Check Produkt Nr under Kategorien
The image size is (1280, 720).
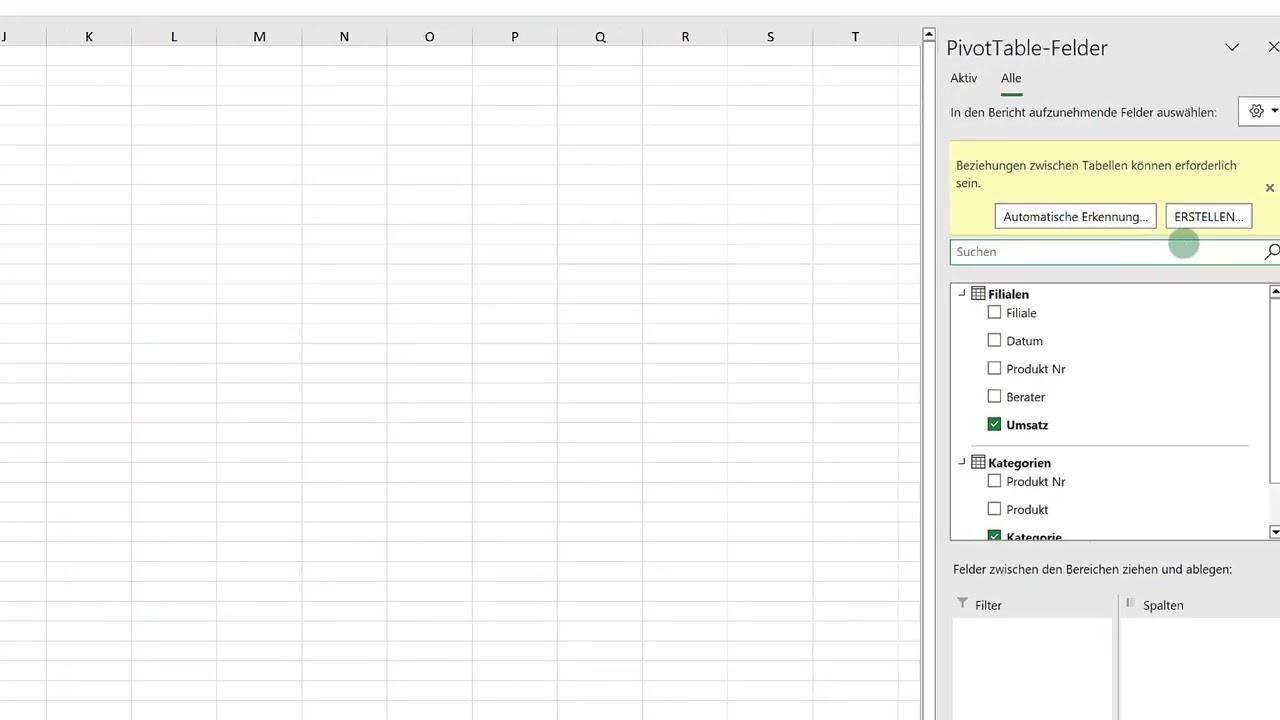tap(994, 481)
